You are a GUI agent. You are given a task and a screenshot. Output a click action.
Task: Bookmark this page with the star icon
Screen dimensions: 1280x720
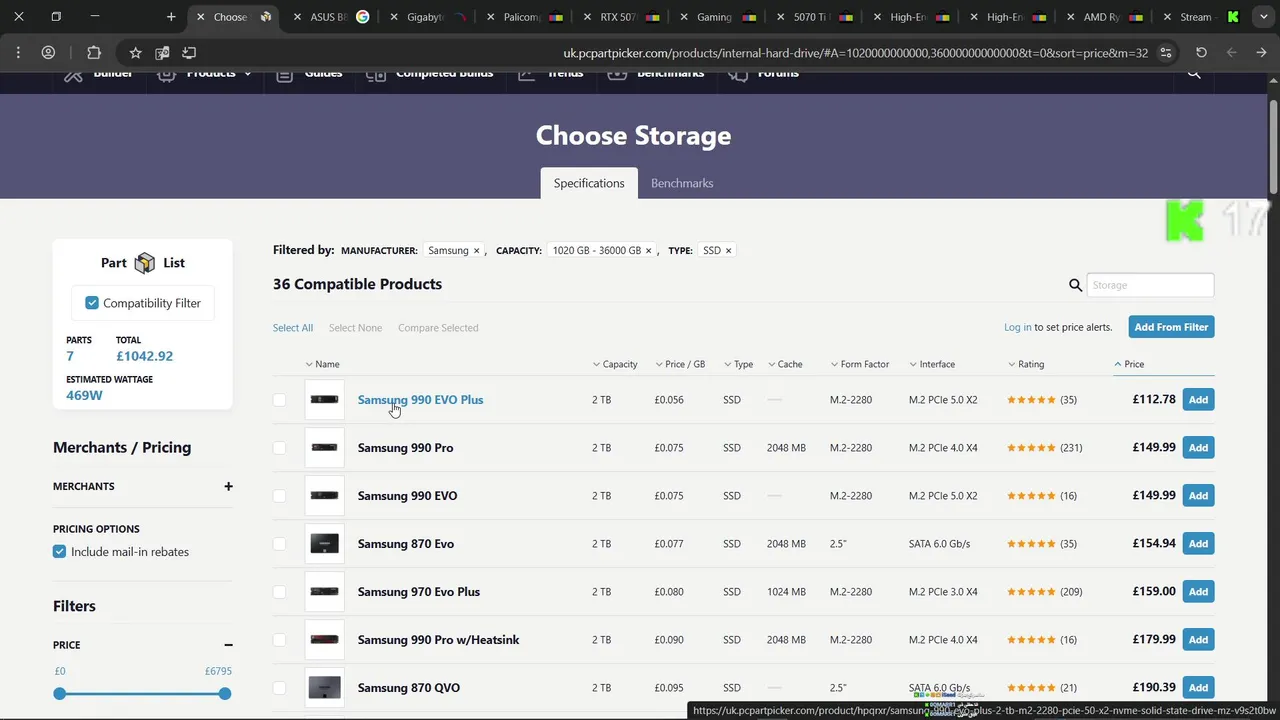click(x=136, y=52)
